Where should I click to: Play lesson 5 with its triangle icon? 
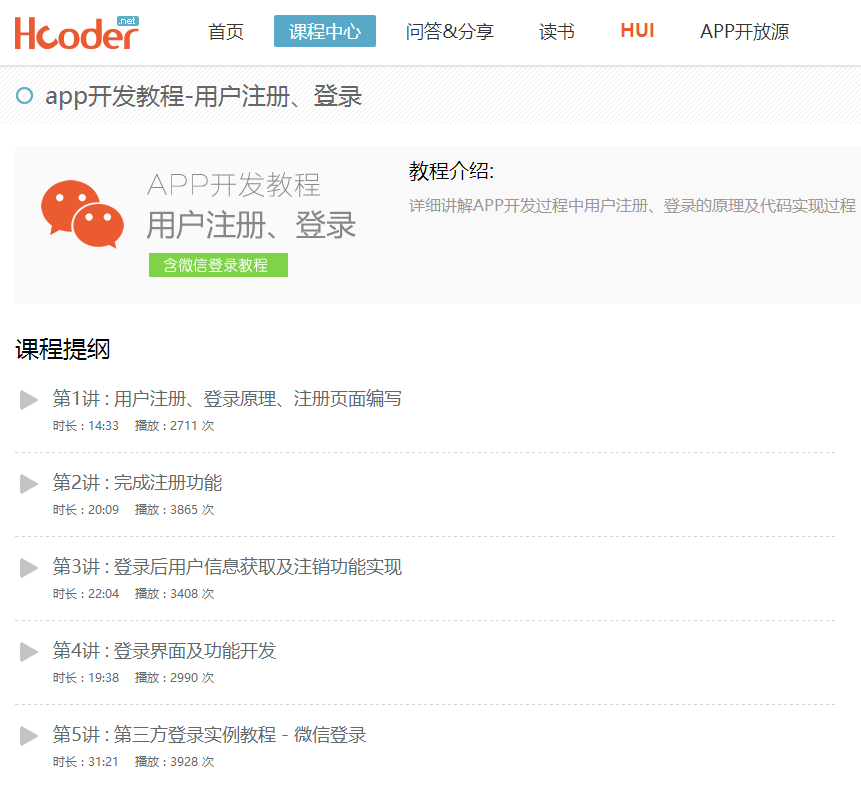29,736
